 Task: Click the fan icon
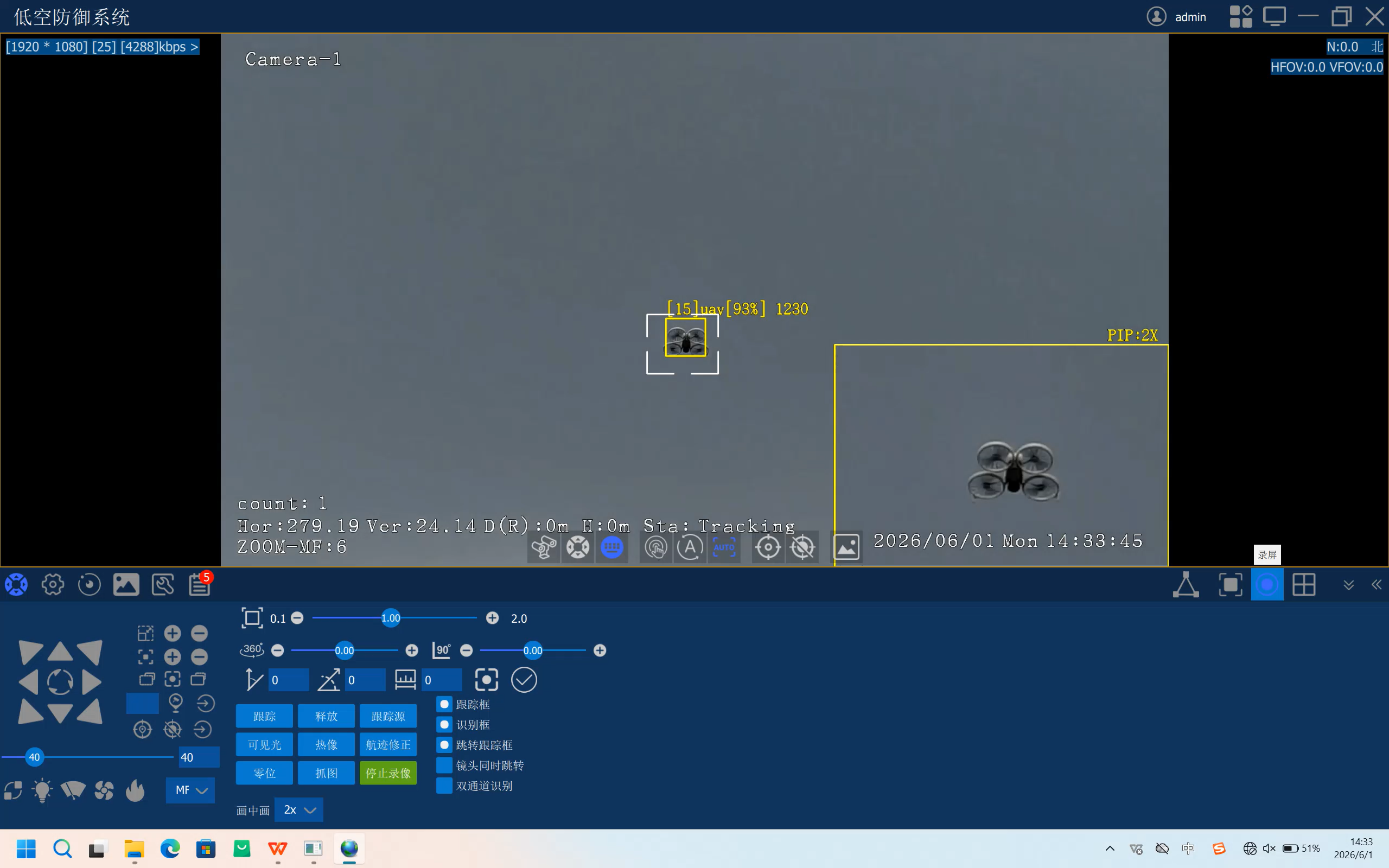104,790
